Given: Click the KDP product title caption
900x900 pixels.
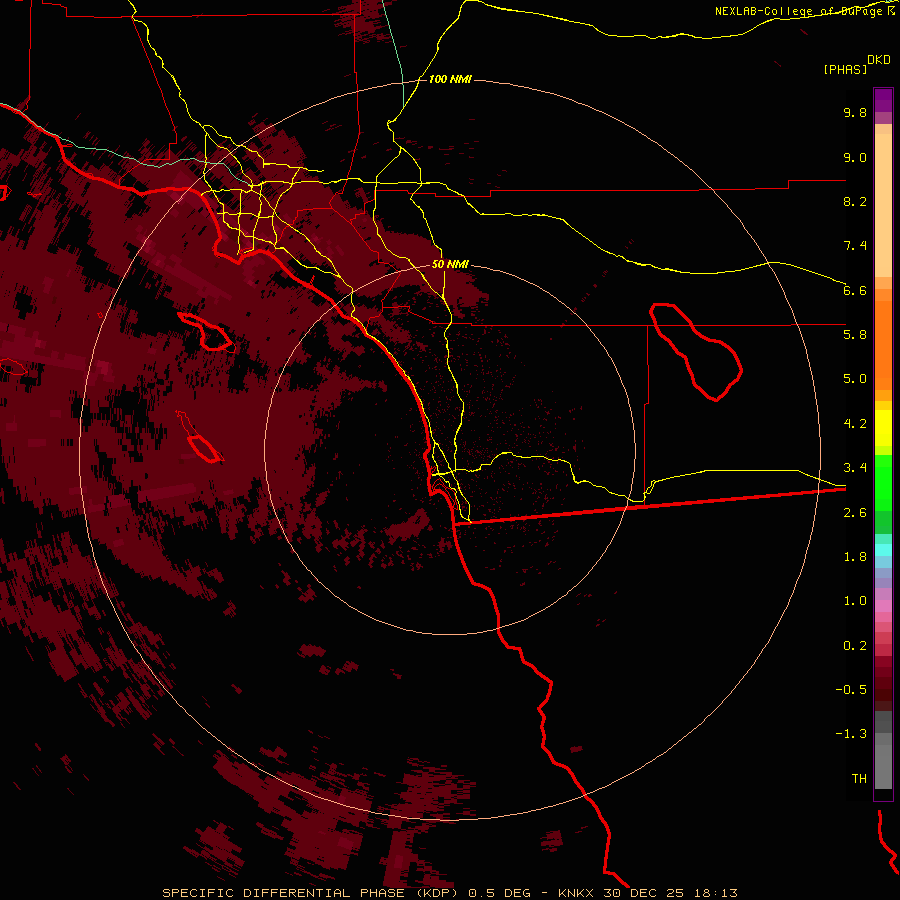Looking at the screenshot, I should [x=449, y=893].
